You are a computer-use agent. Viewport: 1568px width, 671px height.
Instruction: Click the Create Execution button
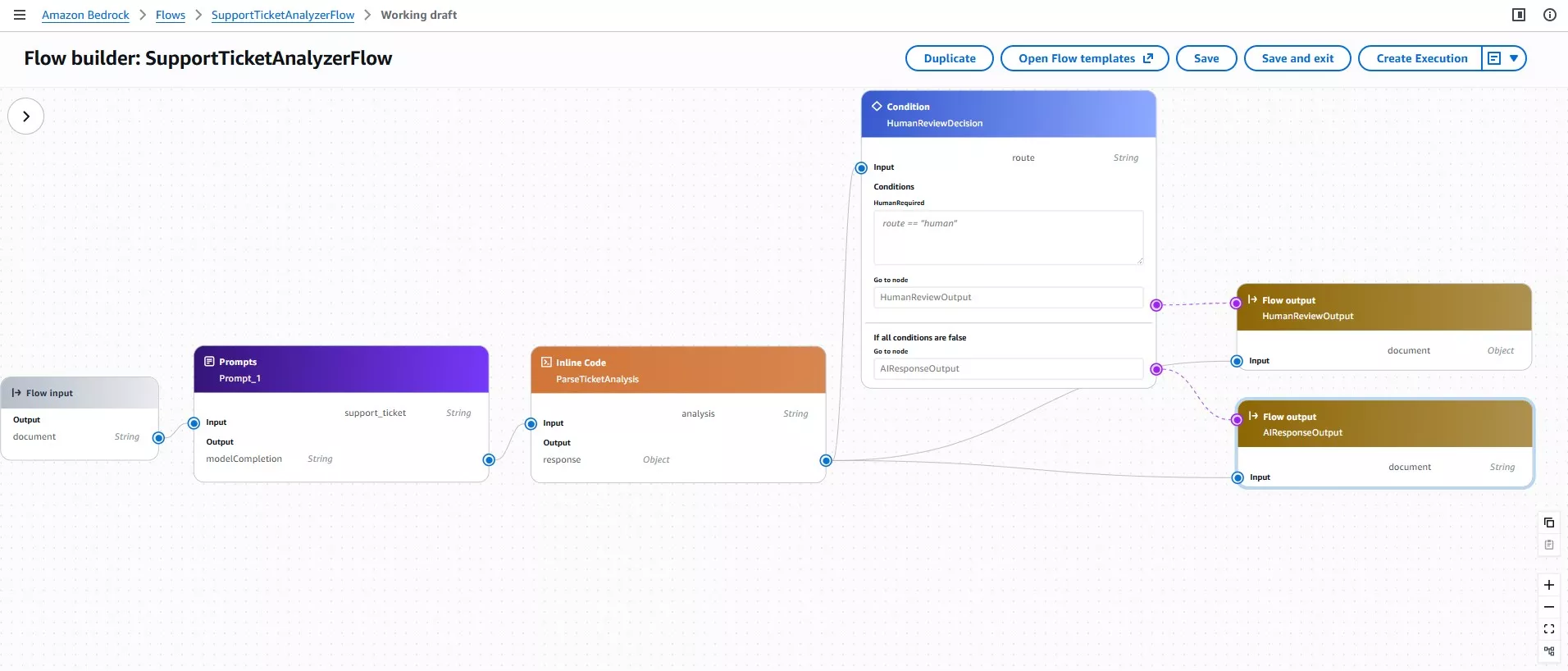pos(1421,58)
